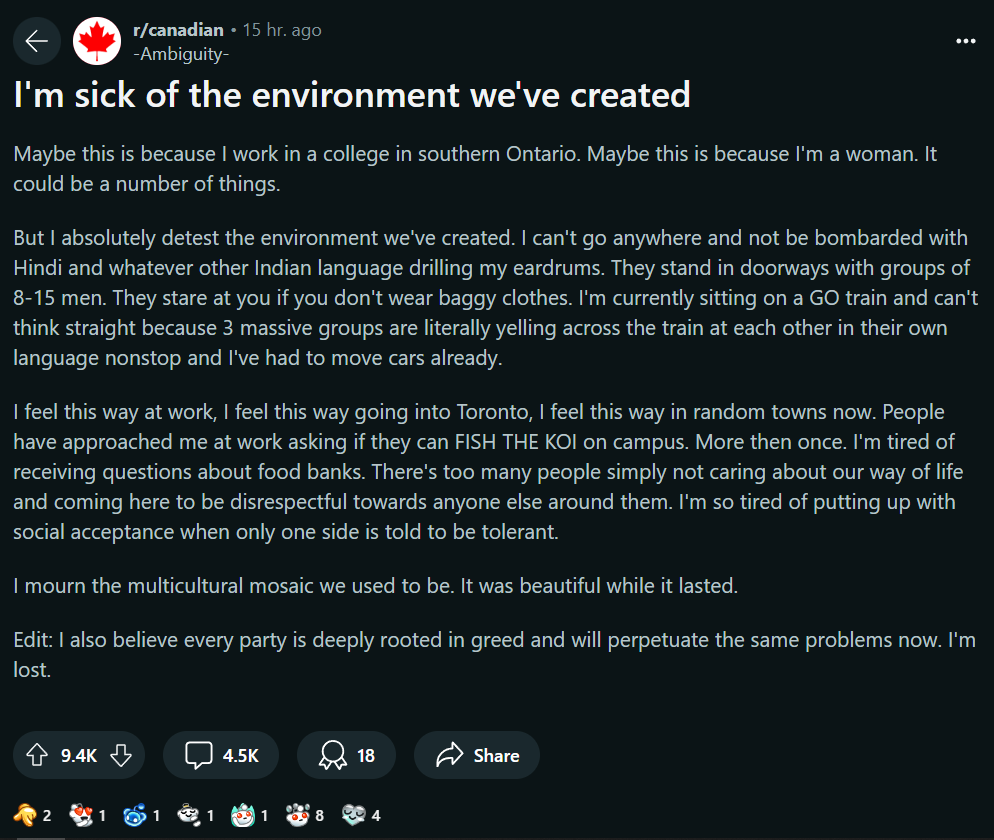Click the teal-haired Snoo award
994x840 pixels.
243,815
